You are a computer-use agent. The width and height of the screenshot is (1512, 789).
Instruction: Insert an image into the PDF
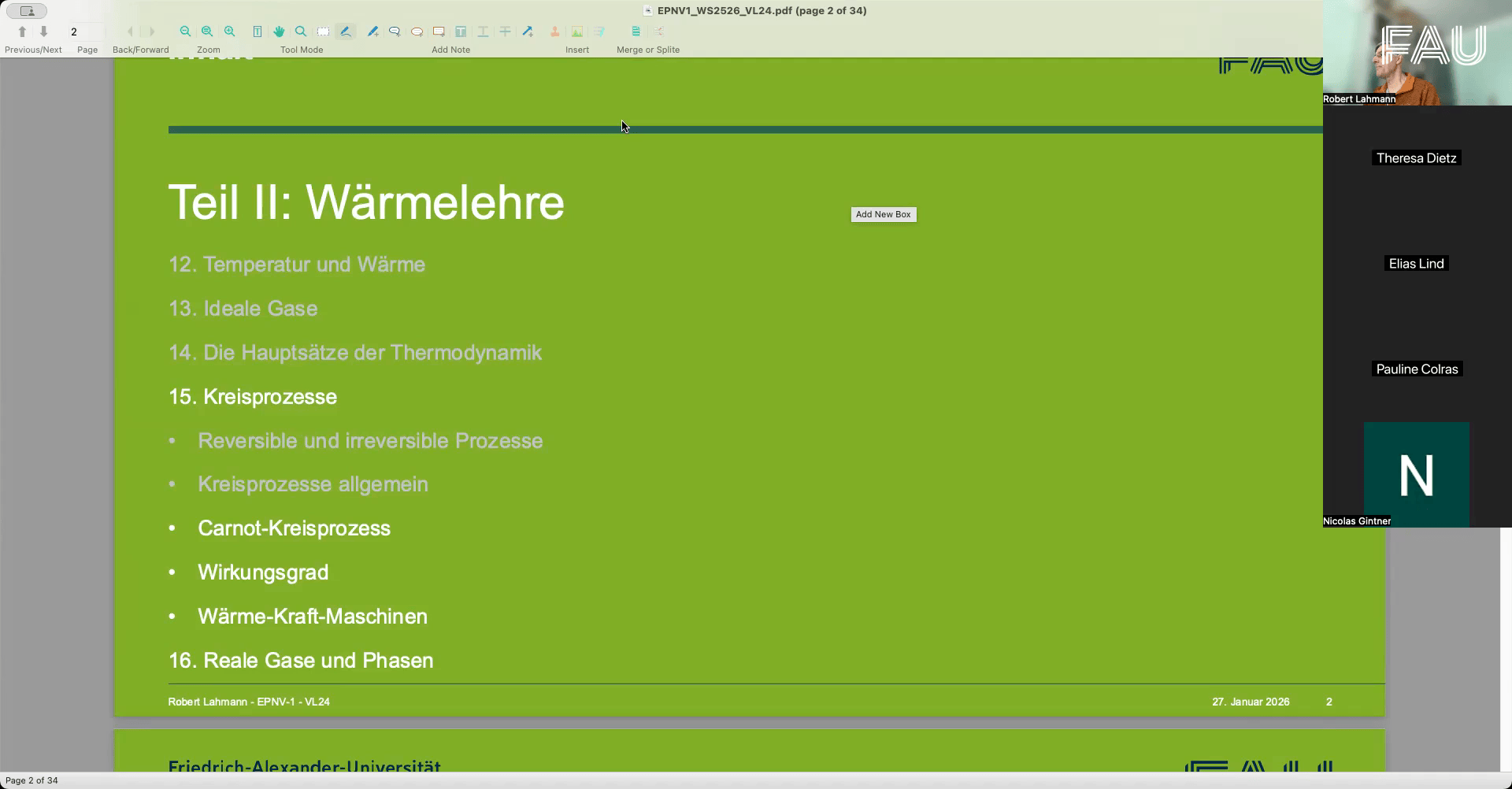[x=577, y=31]
